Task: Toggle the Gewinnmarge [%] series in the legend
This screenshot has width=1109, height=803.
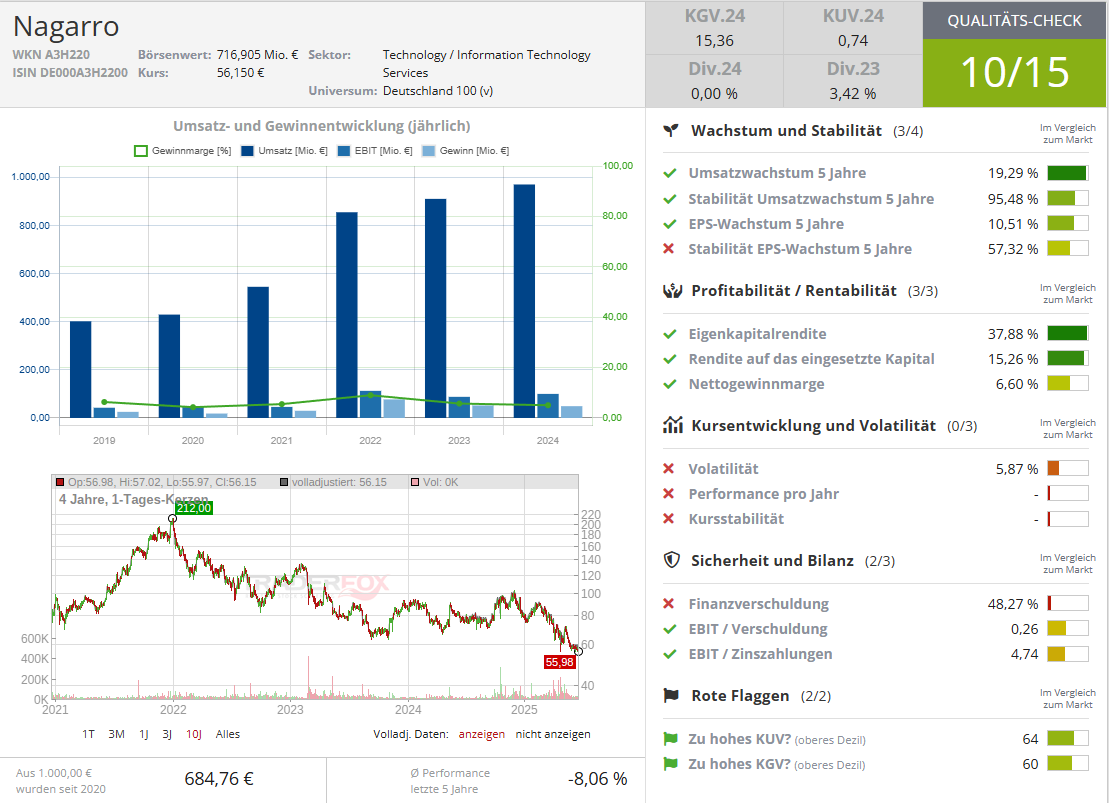Action: (182, 151)
